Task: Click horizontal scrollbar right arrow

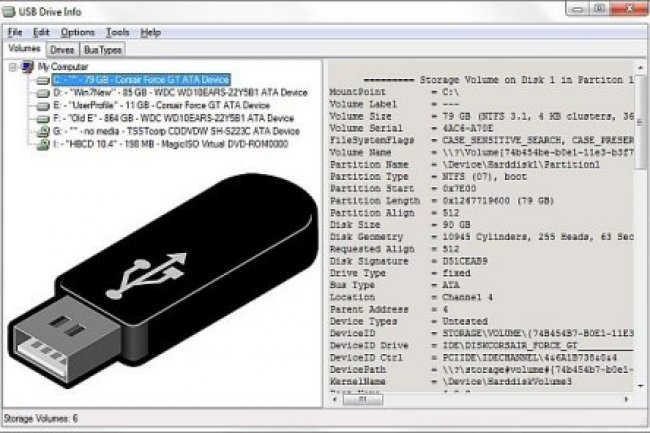Action: [626, 399]
